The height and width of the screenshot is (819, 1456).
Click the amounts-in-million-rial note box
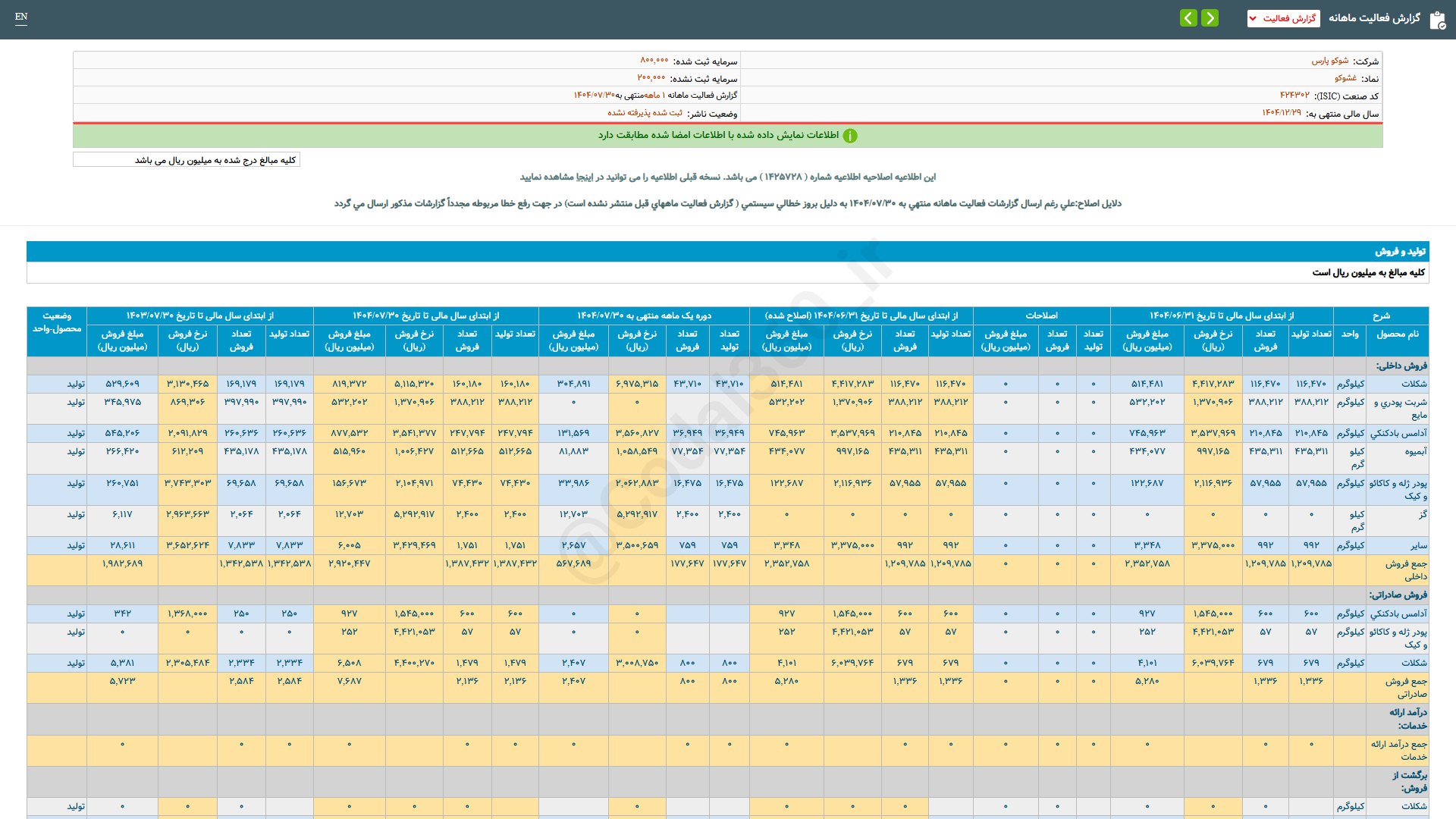click(x=187, y=160)
